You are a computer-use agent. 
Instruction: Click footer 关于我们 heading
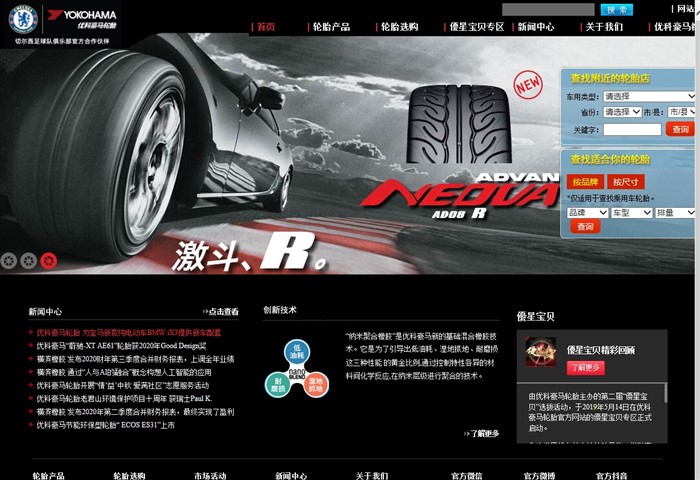[x=372, y=476]
